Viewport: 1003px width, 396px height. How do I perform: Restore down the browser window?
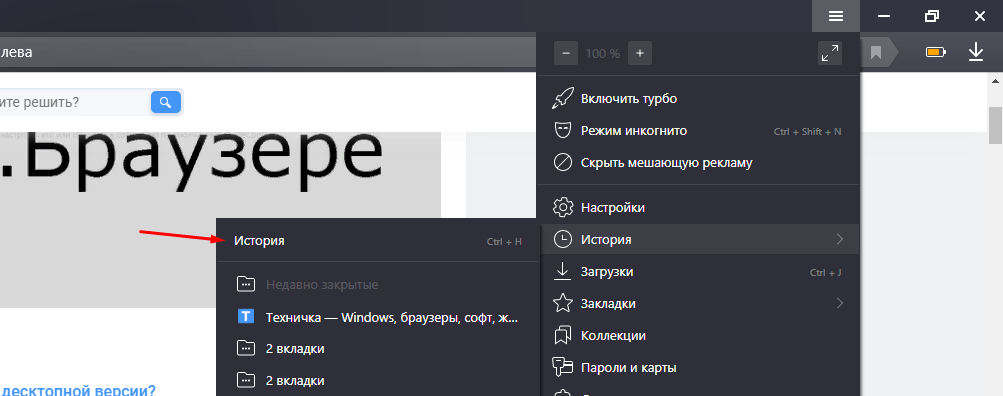click(932, 16)
